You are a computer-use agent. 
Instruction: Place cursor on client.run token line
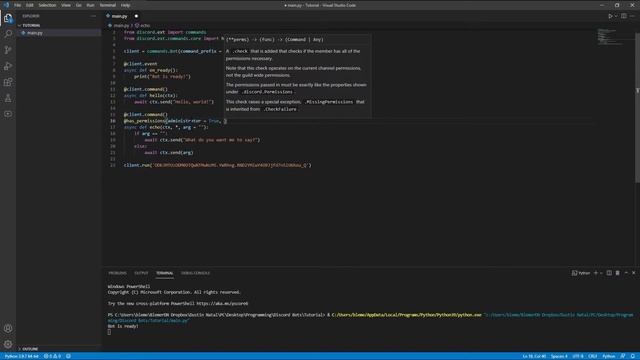(218, 165)
